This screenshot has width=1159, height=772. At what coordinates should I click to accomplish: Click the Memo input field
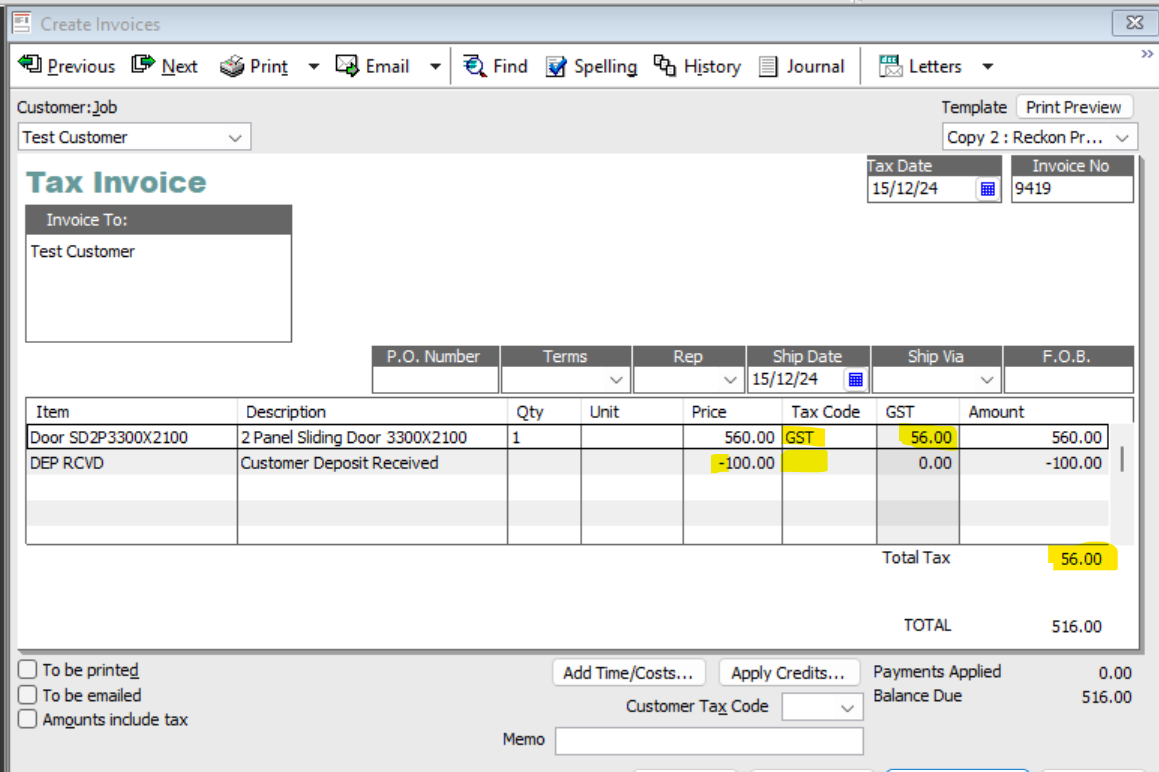point(709,740)
